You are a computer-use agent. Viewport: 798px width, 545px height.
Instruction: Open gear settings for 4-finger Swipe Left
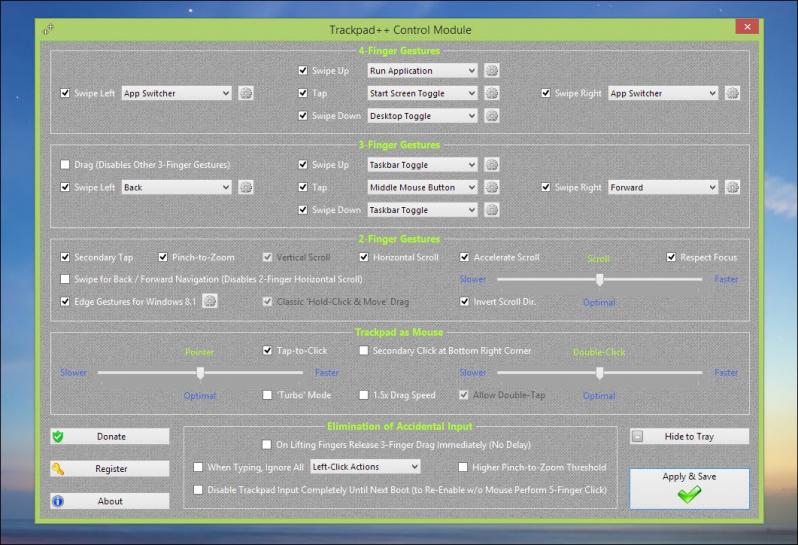(x=245, y=93)
